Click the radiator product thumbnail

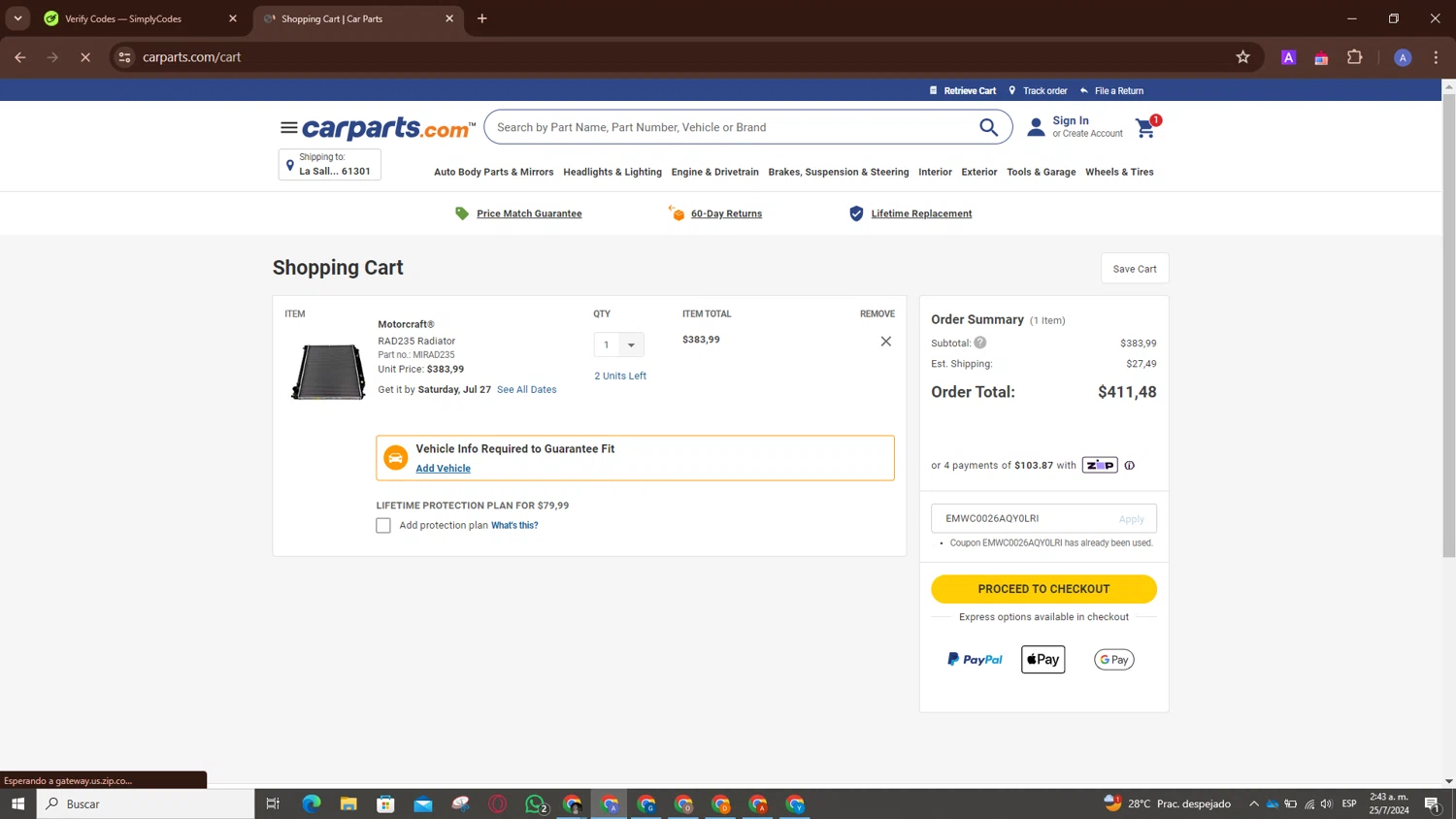pyautogui.click(x=328, y=372)
